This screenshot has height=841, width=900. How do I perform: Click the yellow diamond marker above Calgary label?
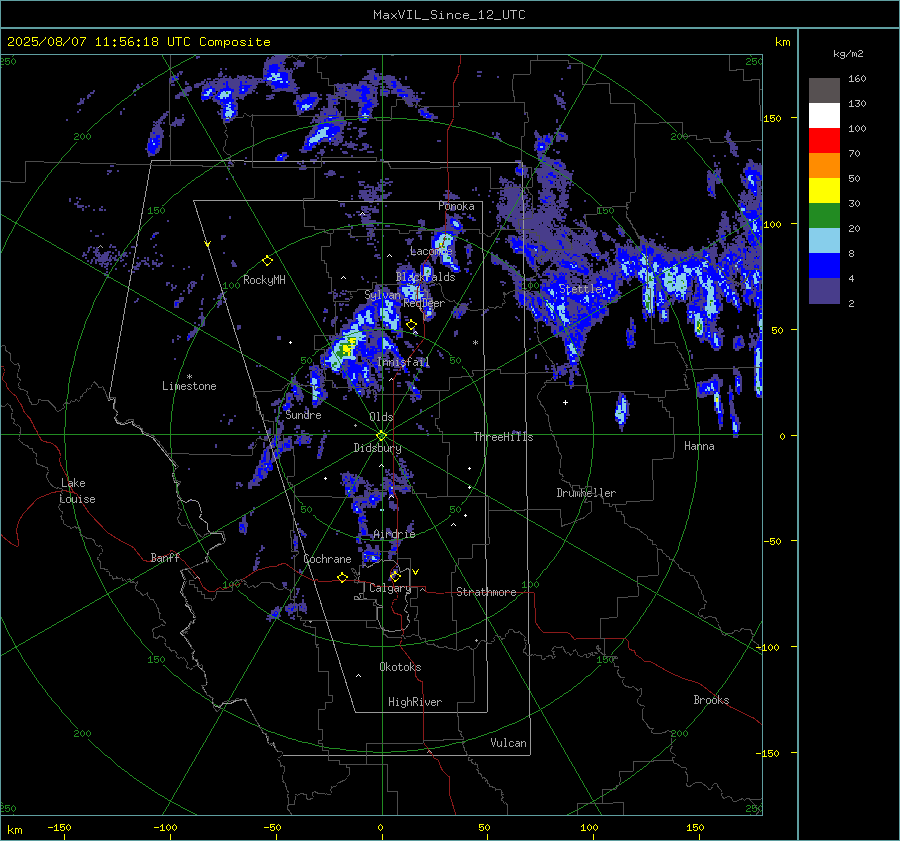click(395, 576)
